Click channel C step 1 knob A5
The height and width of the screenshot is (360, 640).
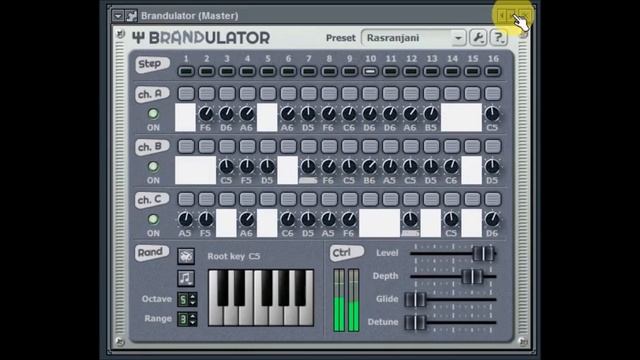point(186,220)
